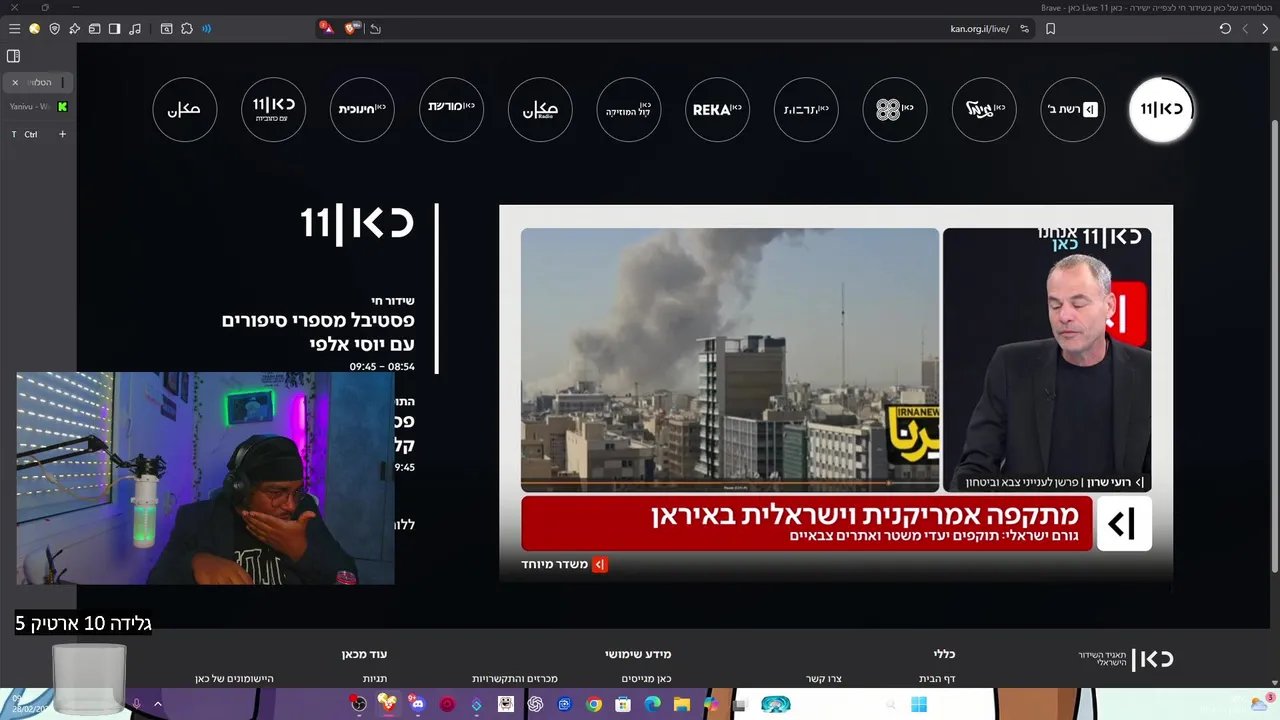
Task: Select the Kan Moreshet channel circle
Action: 451,109
